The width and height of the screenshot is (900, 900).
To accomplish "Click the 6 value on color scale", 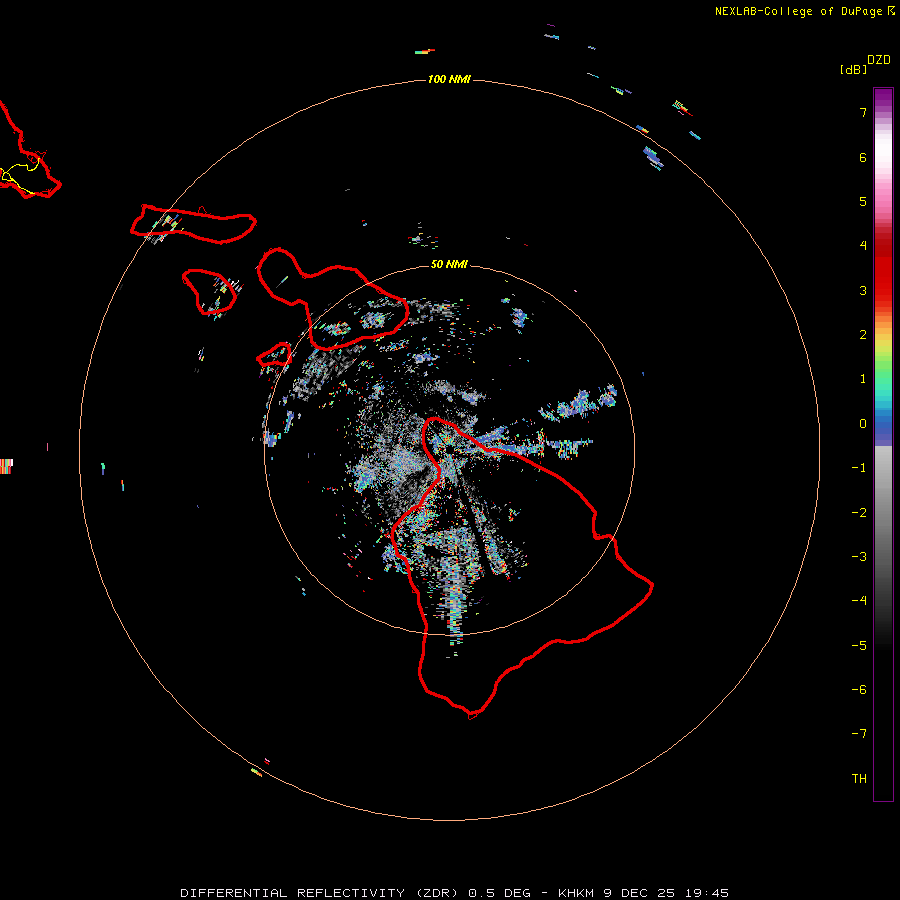I will [863, 157].
